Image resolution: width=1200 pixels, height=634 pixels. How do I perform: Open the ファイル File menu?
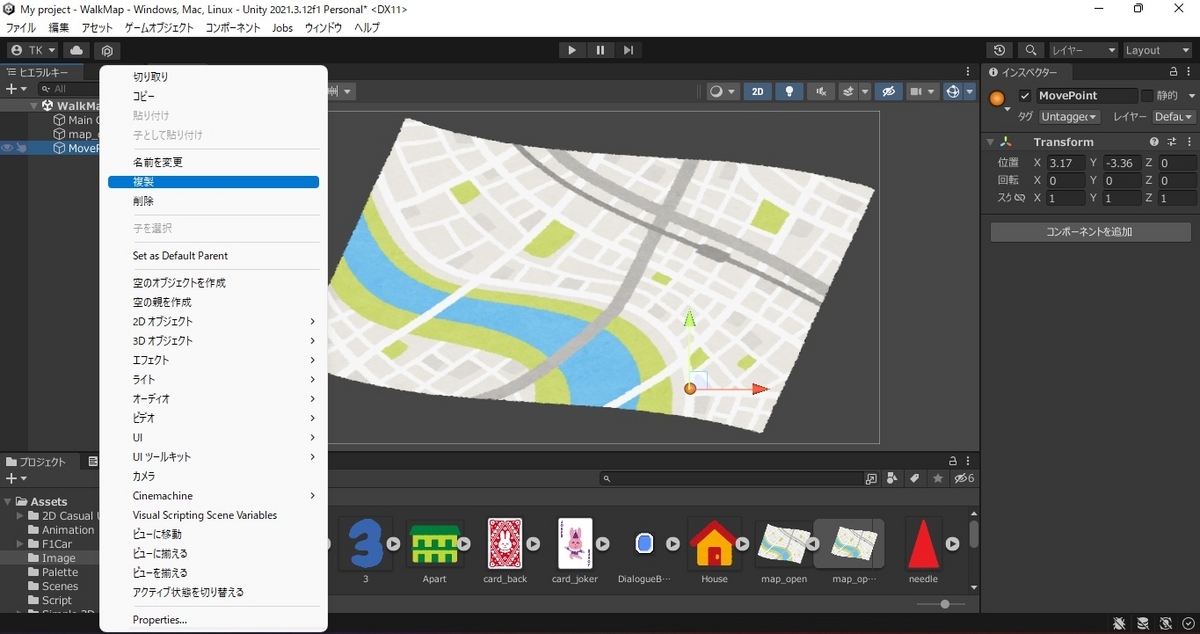21,28
